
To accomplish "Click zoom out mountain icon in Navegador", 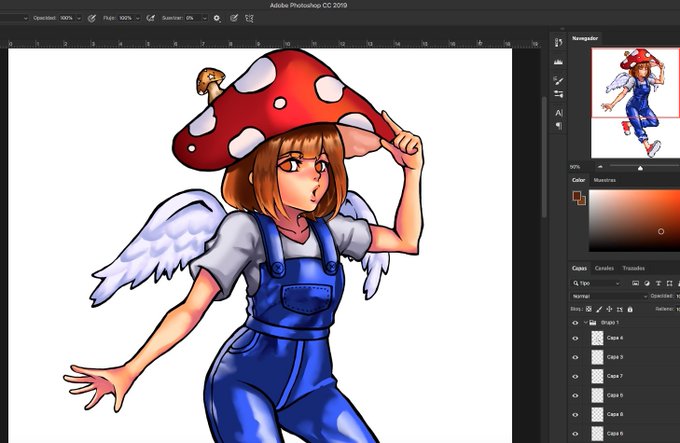I will pyautogui.click(x=600, y=167).
